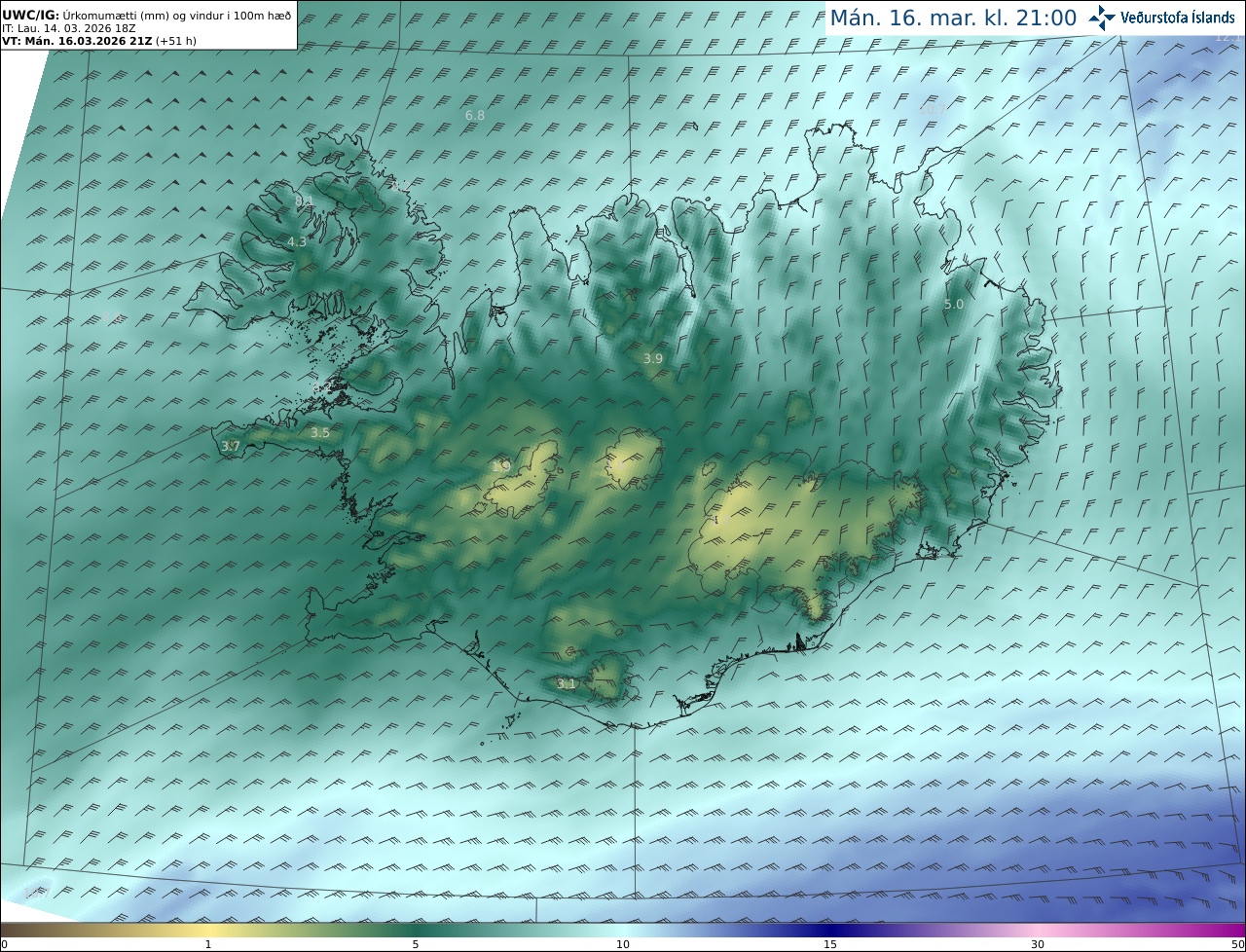Click the 3.5 value on Snæfellsnes peninsula
The height and width of the screenshot is (952, 1246).
320,432
